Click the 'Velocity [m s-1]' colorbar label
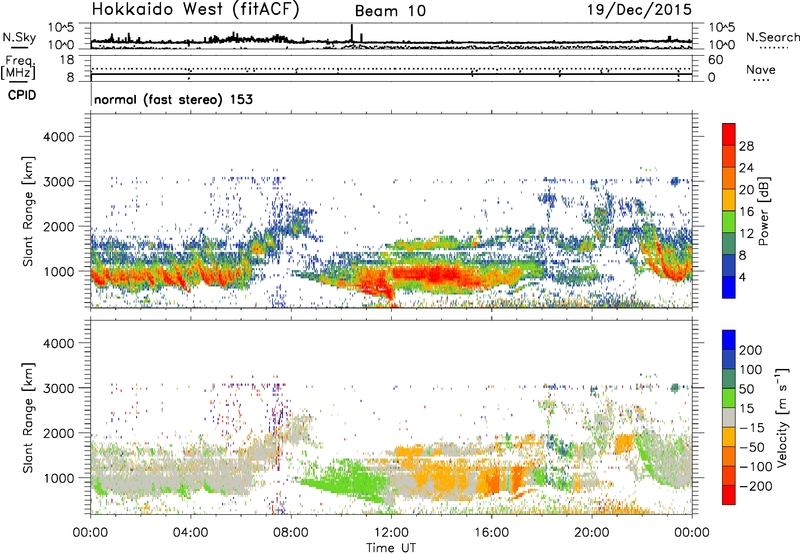The width and height of the screenshot is (800, 554). coord(783,417)
